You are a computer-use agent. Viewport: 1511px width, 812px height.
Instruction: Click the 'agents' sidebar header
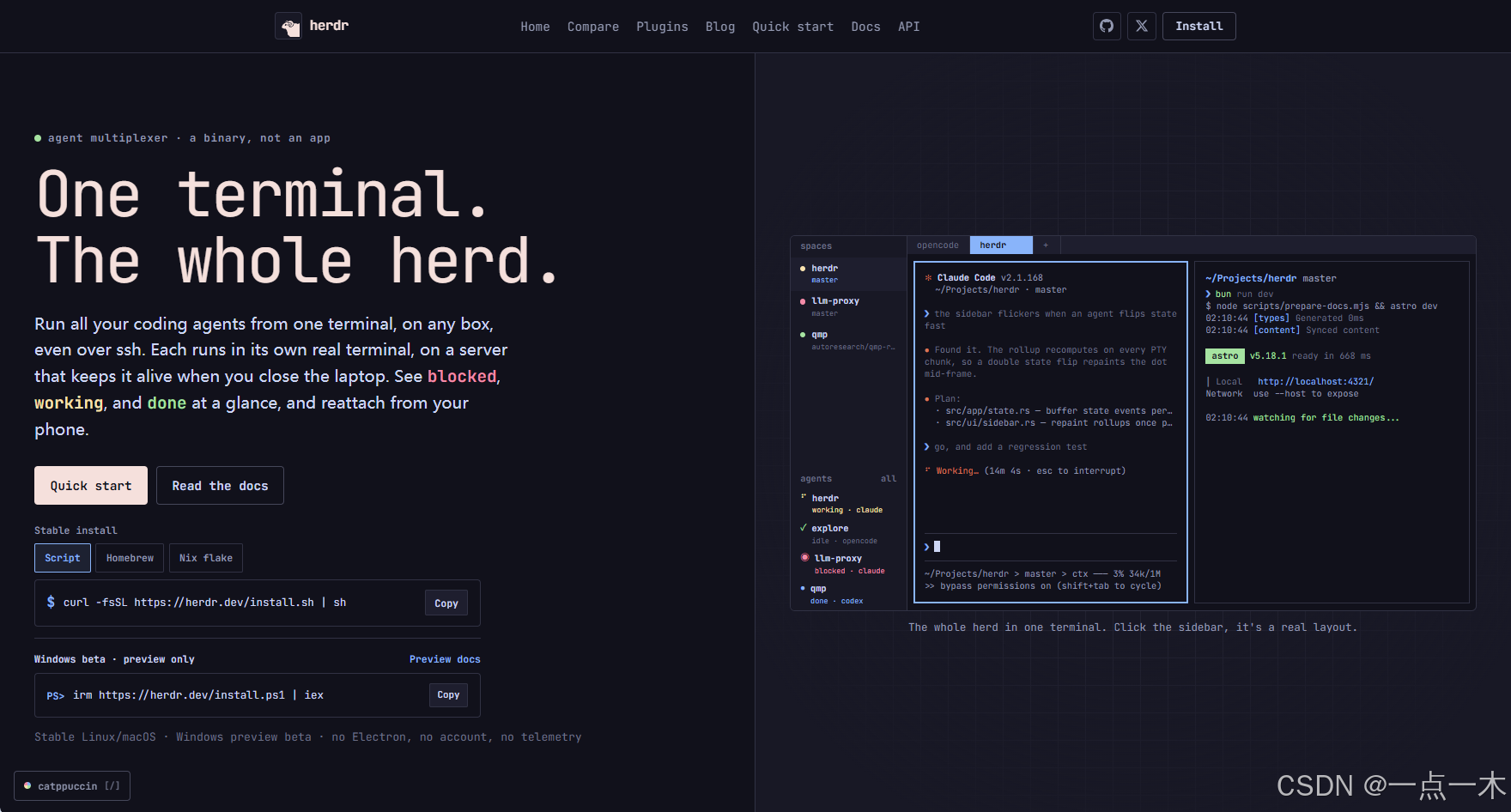pyautogui.click(x=816, y=479)
